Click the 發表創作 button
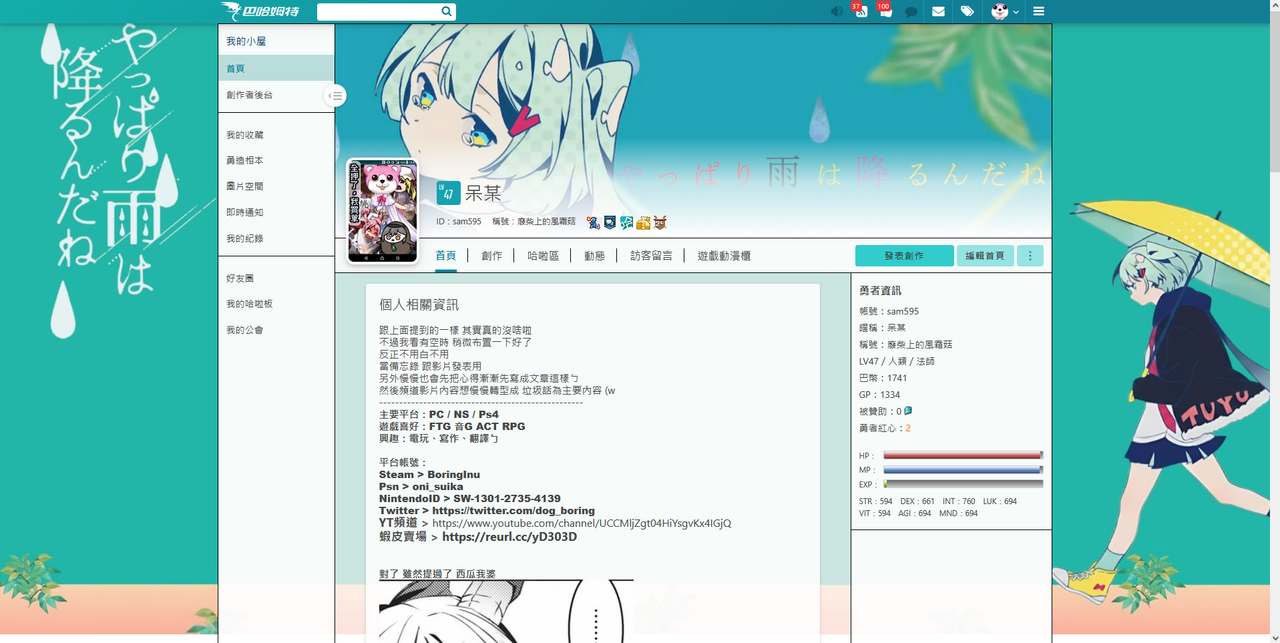 coord(904,256)
